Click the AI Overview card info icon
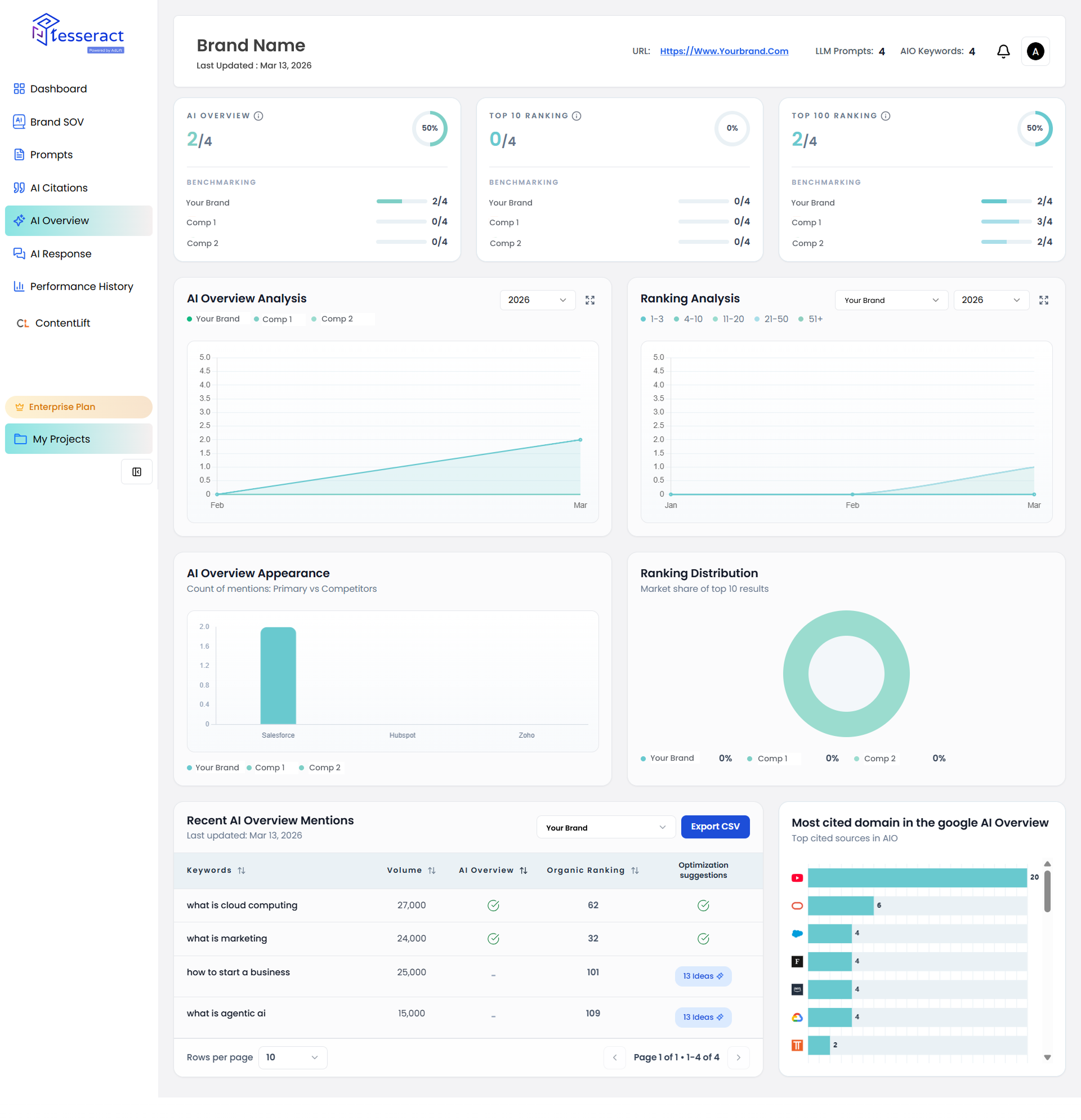Image resolution: width=1081 pixels, height=1120 pixels. [x=258, y=116]
